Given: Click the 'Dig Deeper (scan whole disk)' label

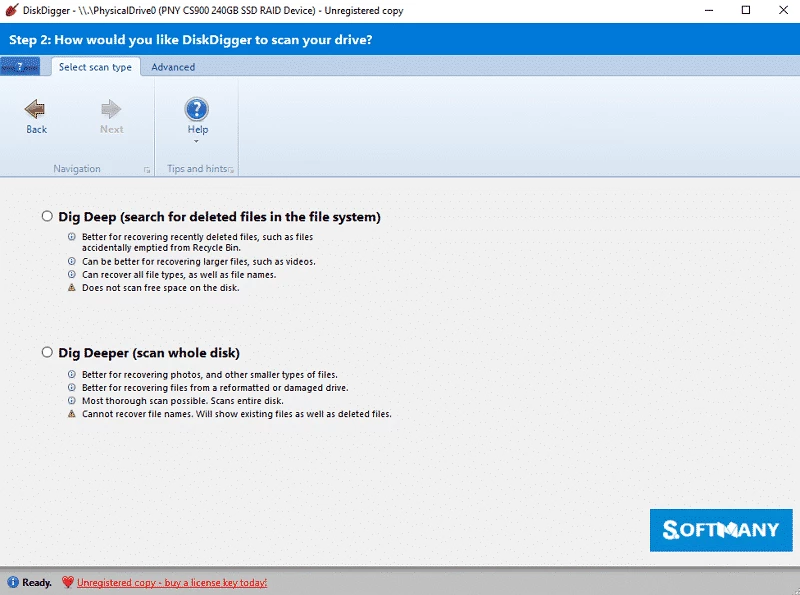Looking at the screenshot, I should tap(149, 352).
